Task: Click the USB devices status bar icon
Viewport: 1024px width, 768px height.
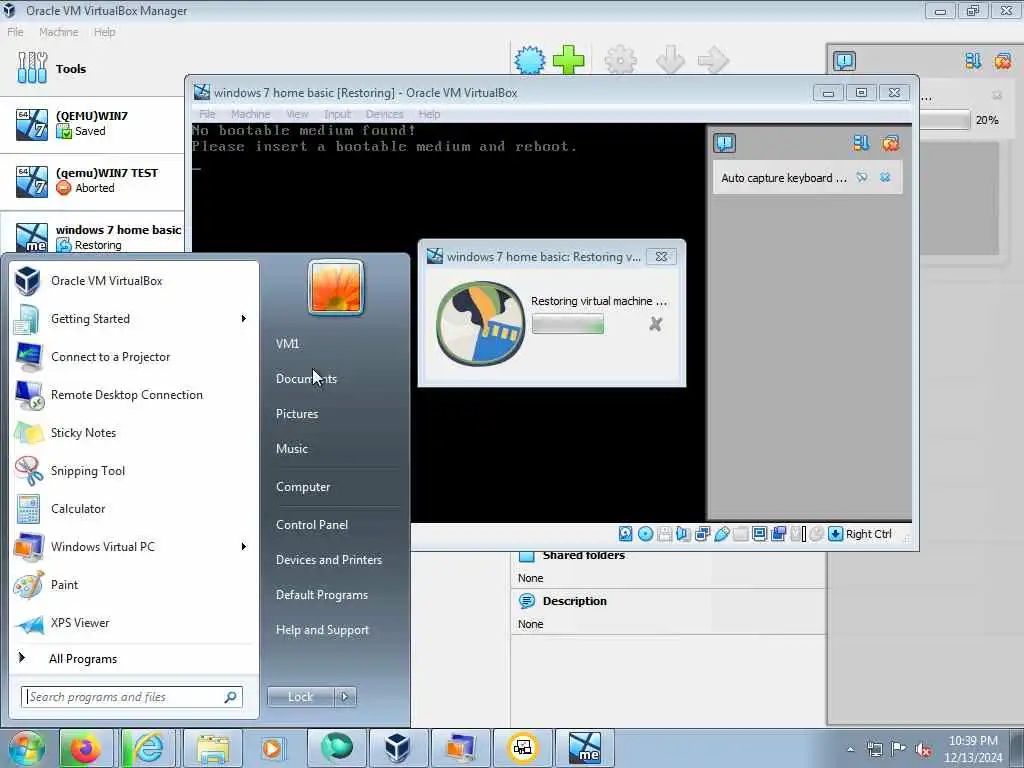Action: [x=721, y=534]
